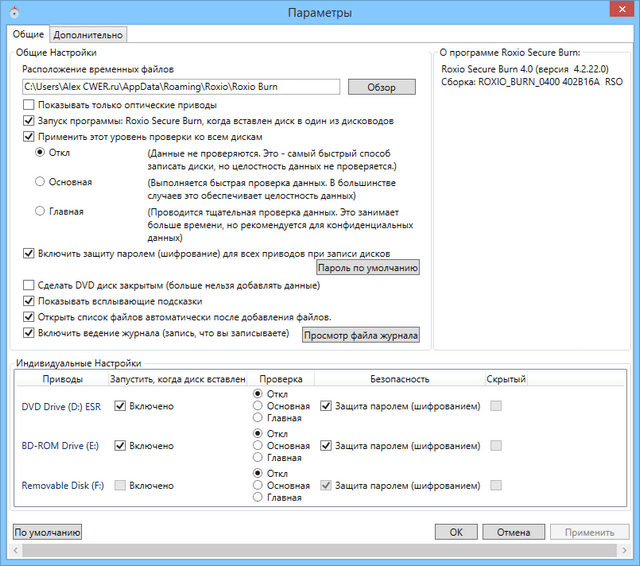Toggle Включить защиту паролем для всех приводов
The height and width of the screenshot is (566, 640).
point(29,253)
